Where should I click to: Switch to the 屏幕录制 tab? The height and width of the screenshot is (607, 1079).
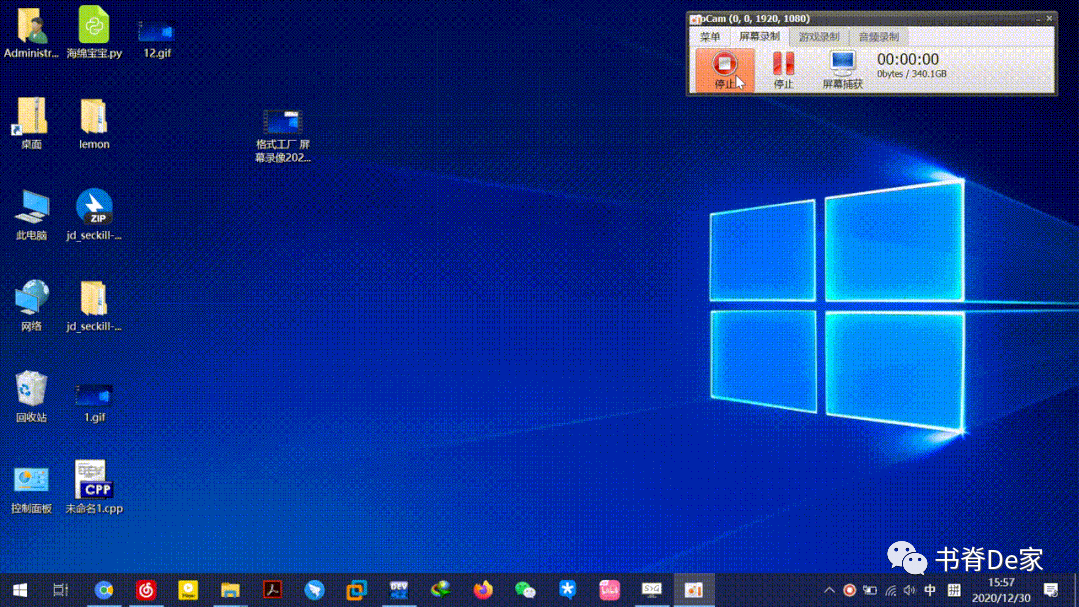pyautogui.click(x=759, y=36)
